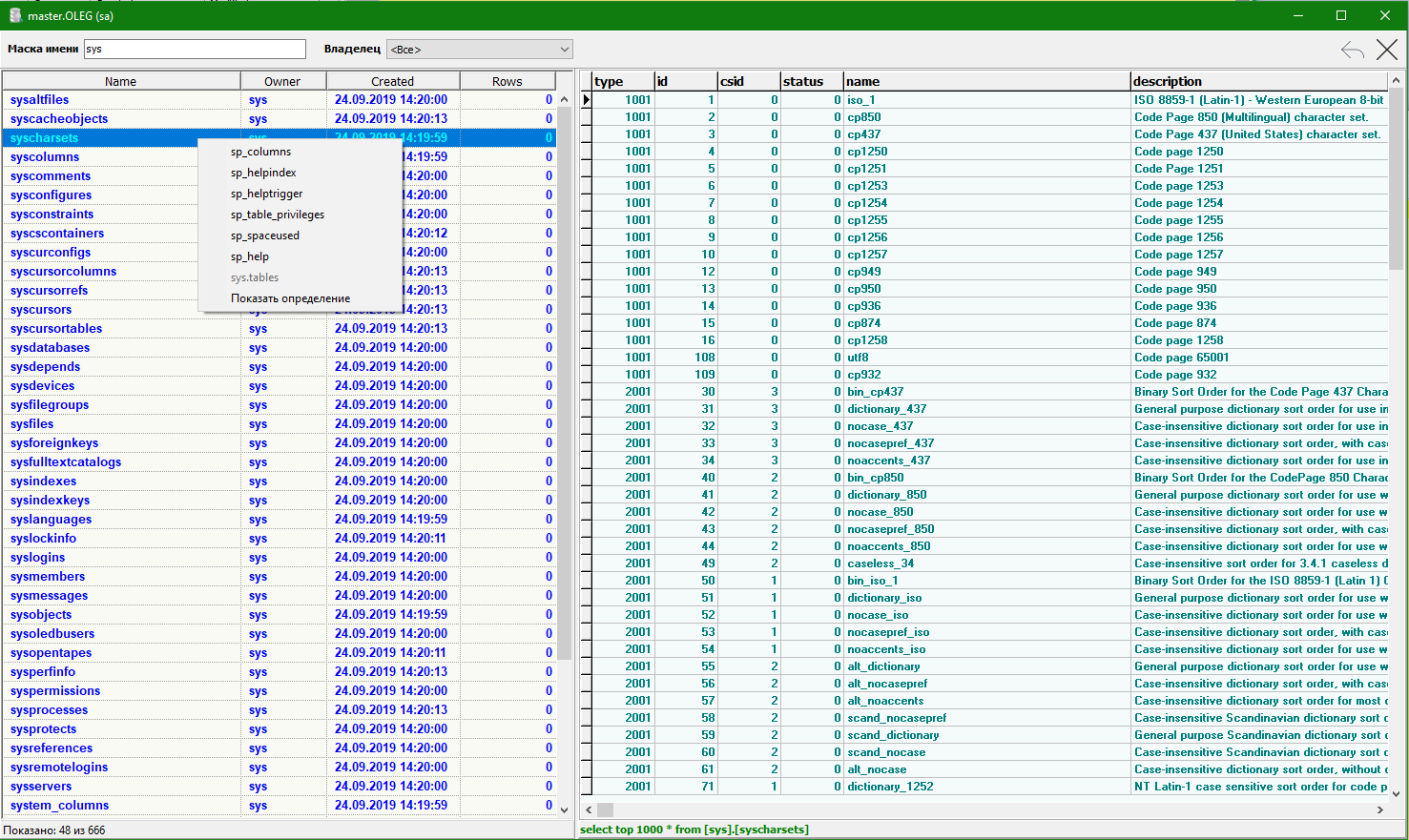Viewport: 1409px width, 840px height.
Task: Open the Владелец owner dropdown
Action: [x=479, y=50]
